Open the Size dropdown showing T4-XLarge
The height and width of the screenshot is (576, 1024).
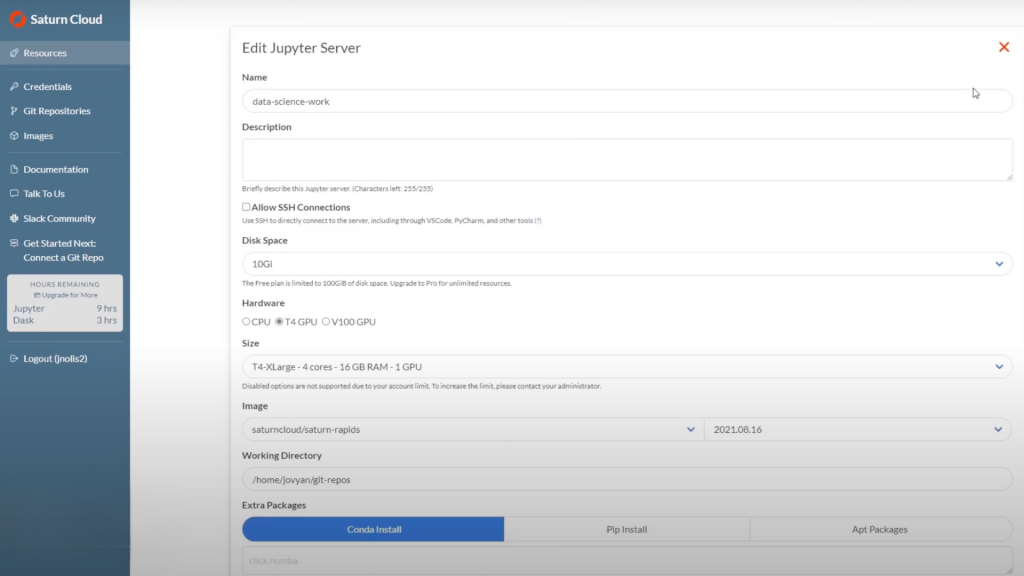click(627, 366)
